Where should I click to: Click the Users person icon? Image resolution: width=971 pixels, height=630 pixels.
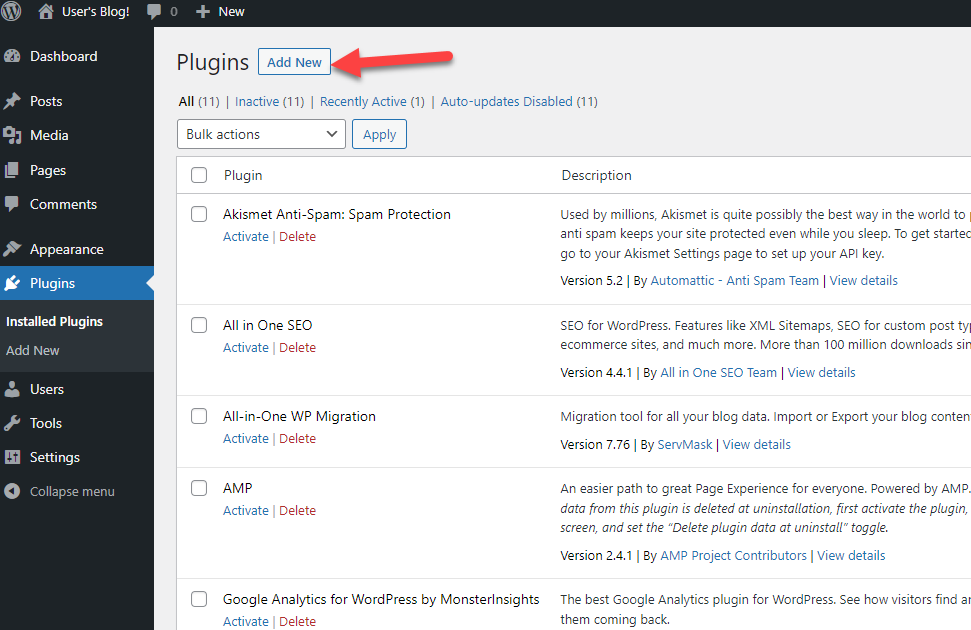pos(12,389)
